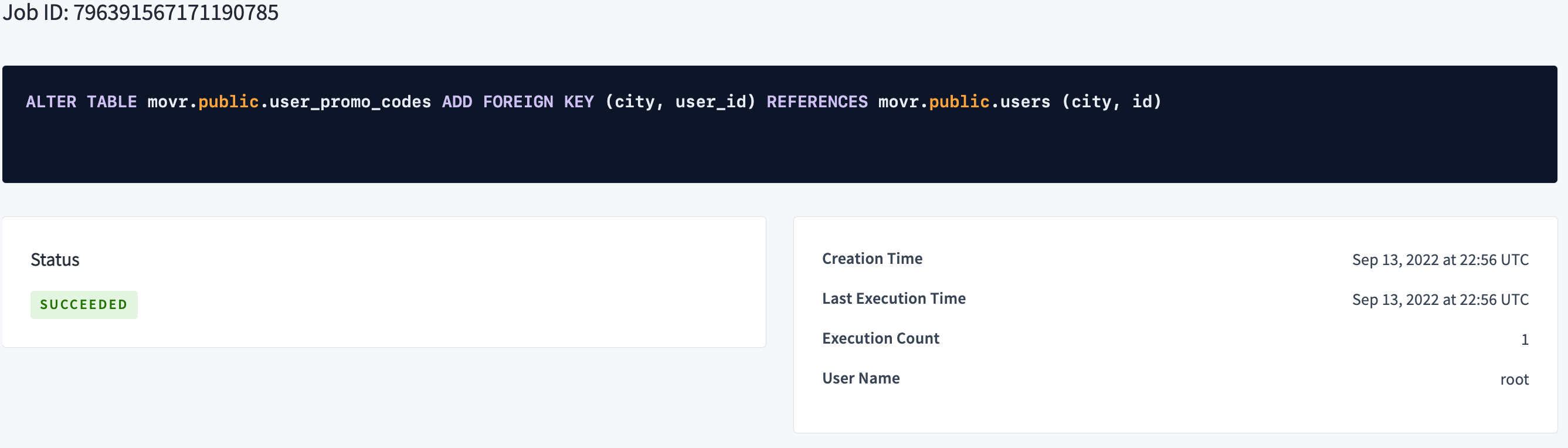This screenshot has height=448, width=1568.
Task: Click the users table name in statement
Action: tap(1025, 101)
